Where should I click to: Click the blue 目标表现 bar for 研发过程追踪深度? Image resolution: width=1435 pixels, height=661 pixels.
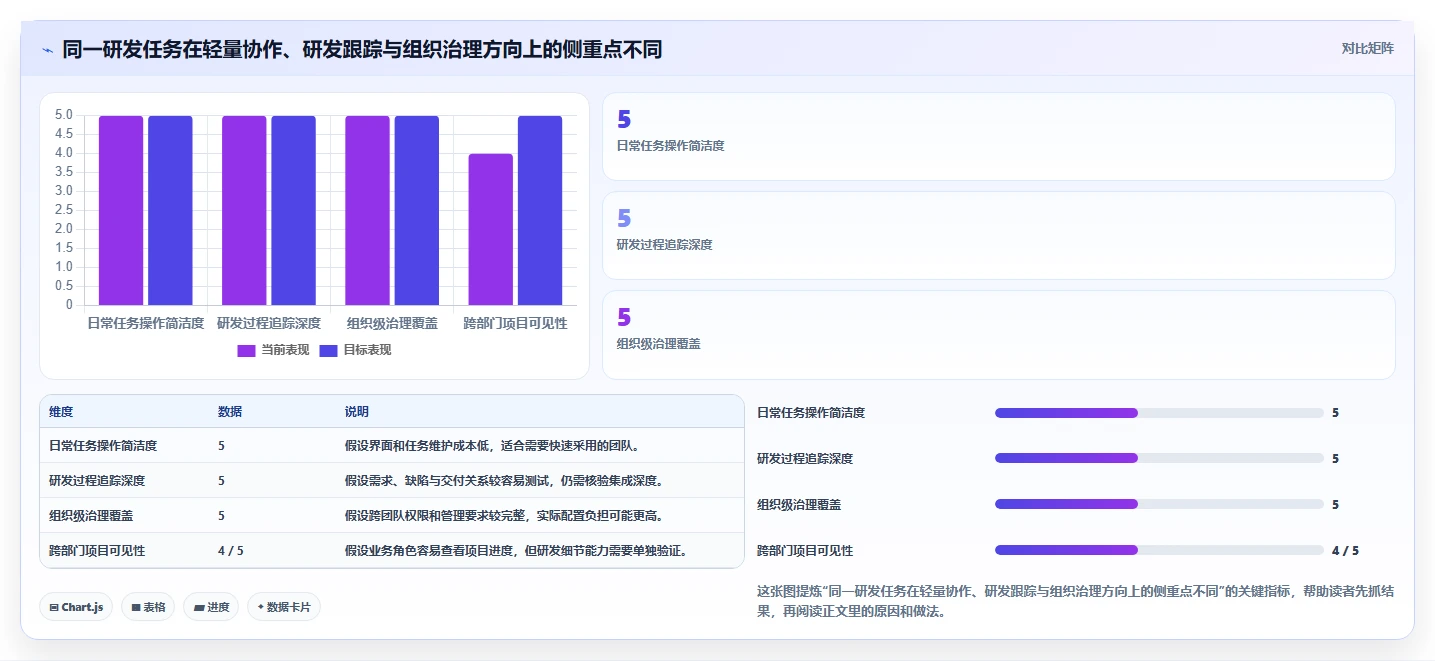point(293,210)
